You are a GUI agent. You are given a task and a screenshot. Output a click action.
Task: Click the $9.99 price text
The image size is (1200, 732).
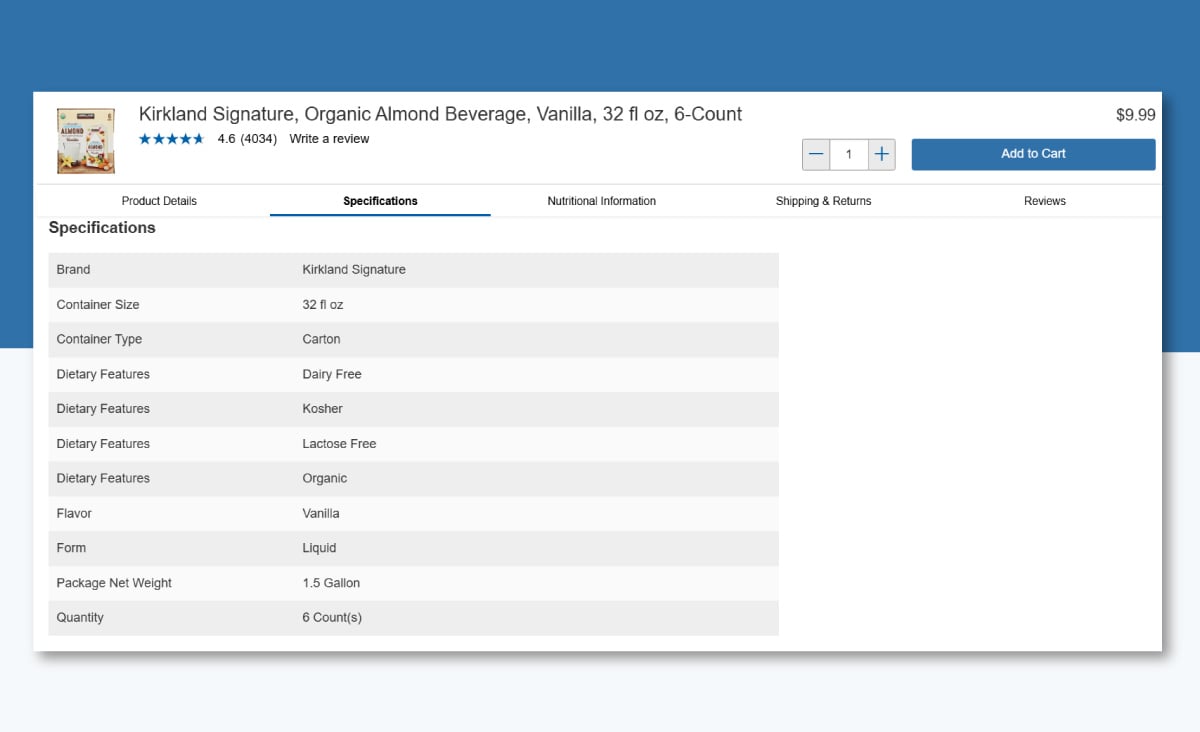[1135, 115]
